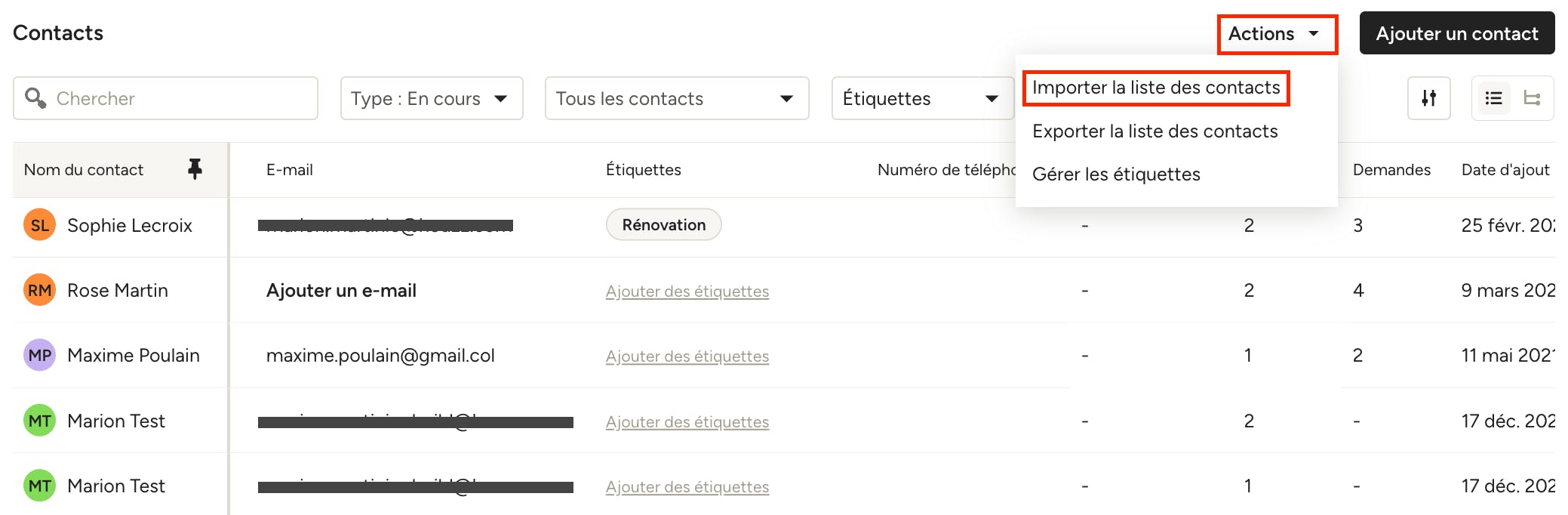
Task: Choose Gérer les étiquettes menu item
Action: pos(1116,174)
